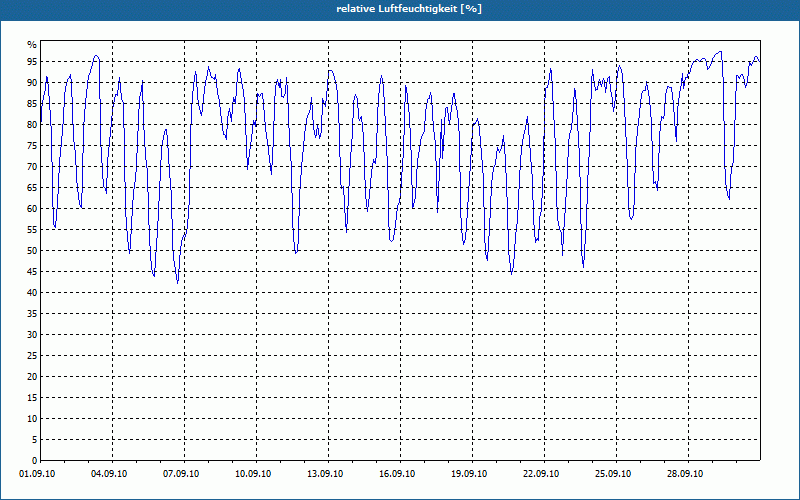This screenshot has height=500, width=800.
Task: Click the % unit label on y-axis
Action: (32, 45)
